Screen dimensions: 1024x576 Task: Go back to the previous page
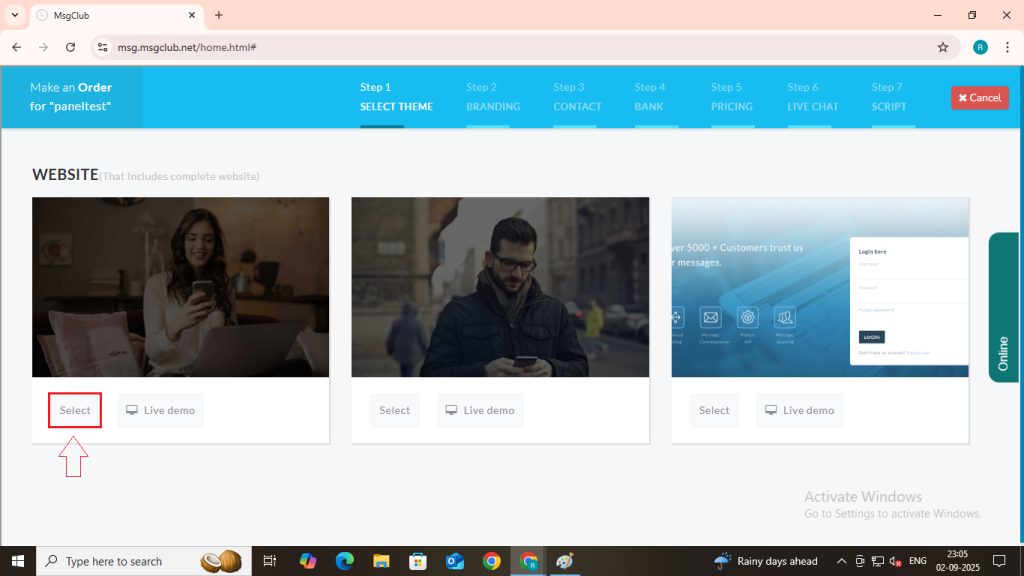[x=16, y=47]
